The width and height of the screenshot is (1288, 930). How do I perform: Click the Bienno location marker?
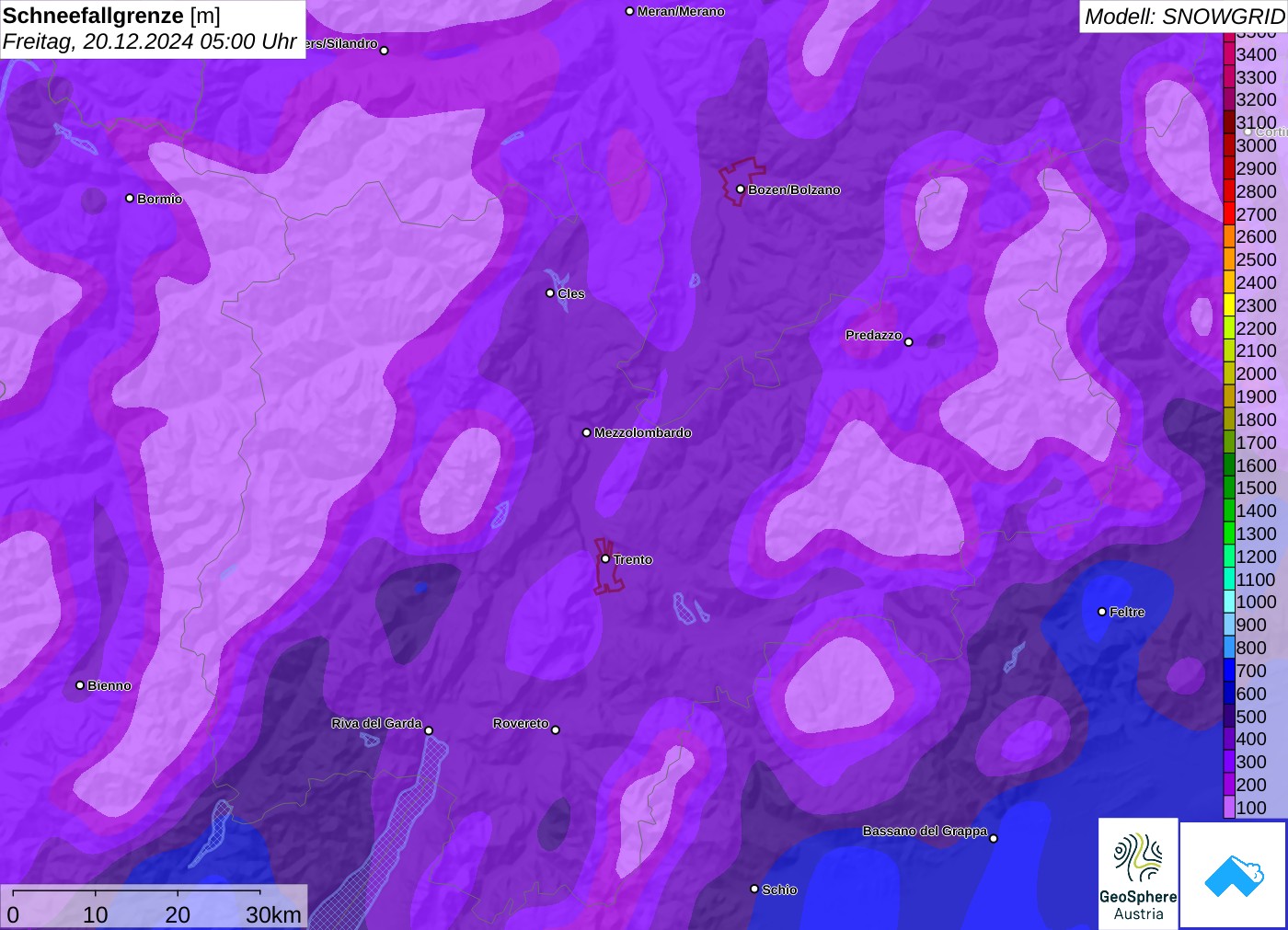point(80,685)
